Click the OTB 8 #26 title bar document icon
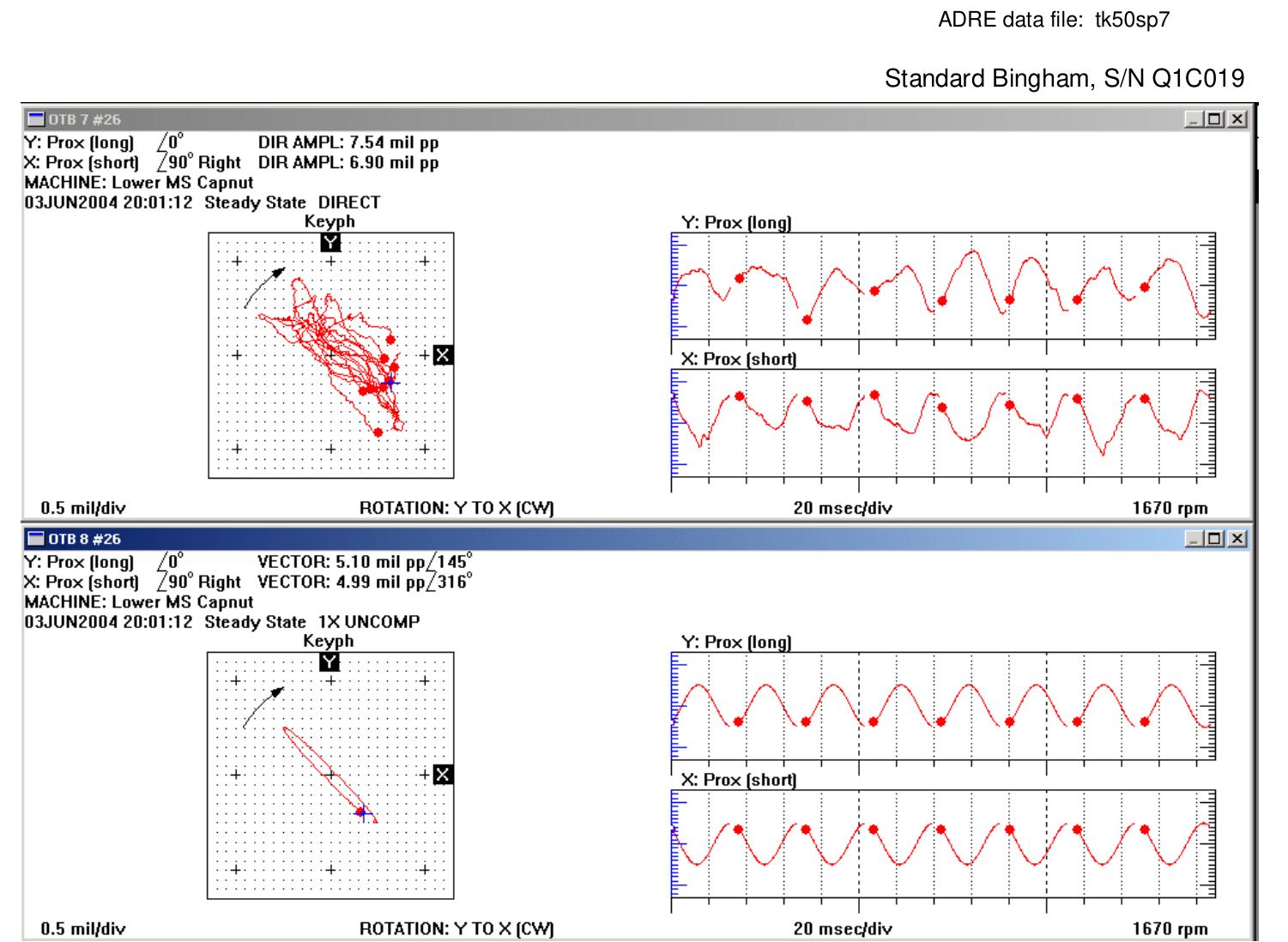This screenshot has height=942, width=1288. pos(35,538)
